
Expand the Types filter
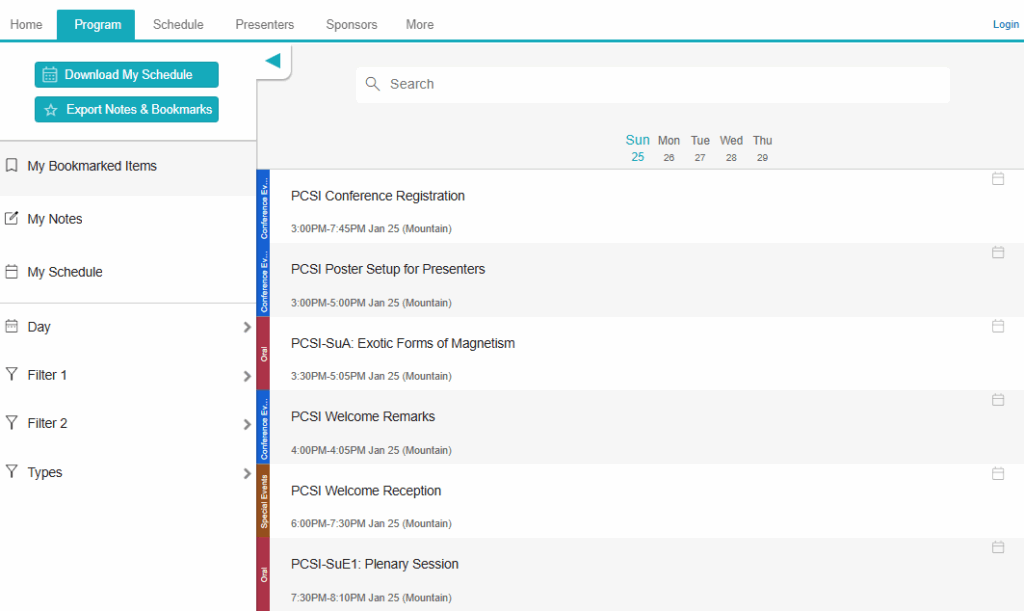(128, 472)
